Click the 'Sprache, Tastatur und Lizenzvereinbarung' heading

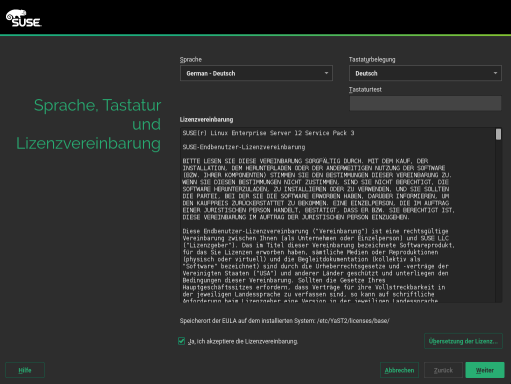[x=89, y=124]
